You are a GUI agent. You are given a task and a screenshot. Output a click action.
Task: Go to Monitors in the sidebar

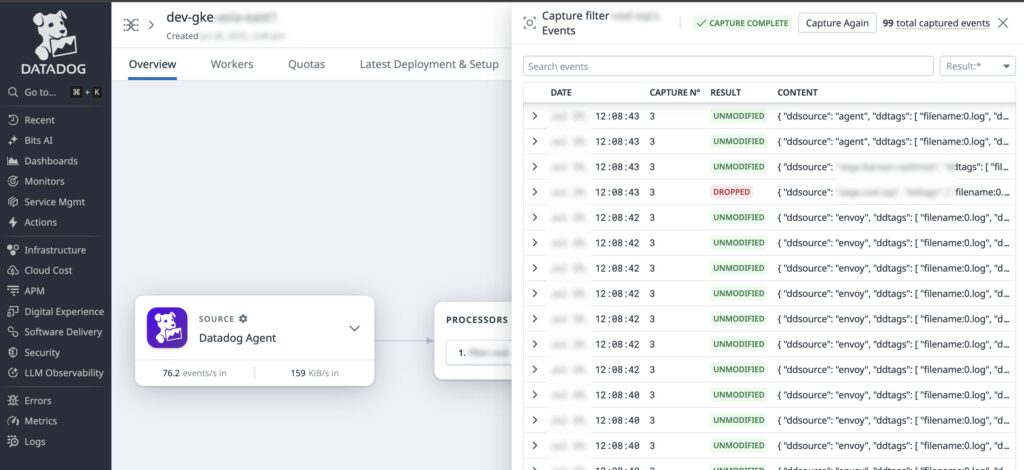click(x=44, y=181)
